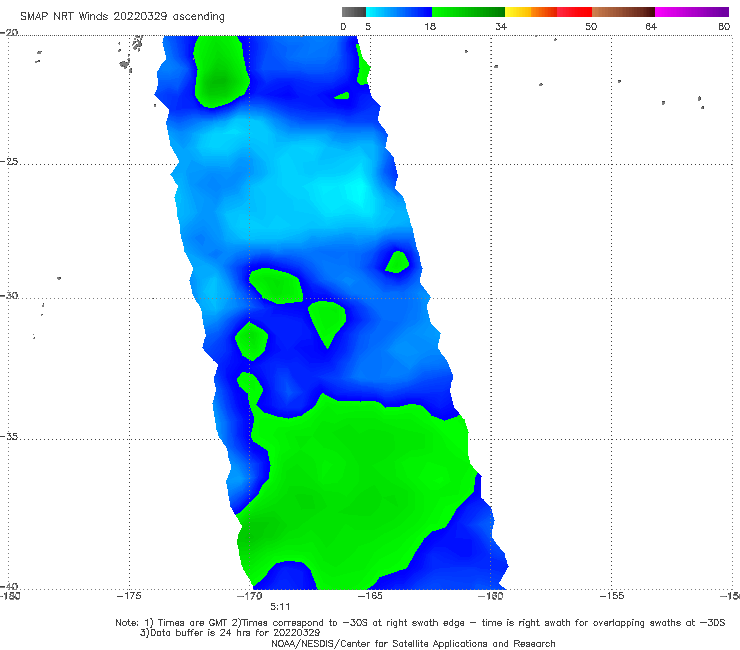Screen dimensions: 740x650
Task: Click the swath time label "5:11"
Action: [x=280, y=607]
